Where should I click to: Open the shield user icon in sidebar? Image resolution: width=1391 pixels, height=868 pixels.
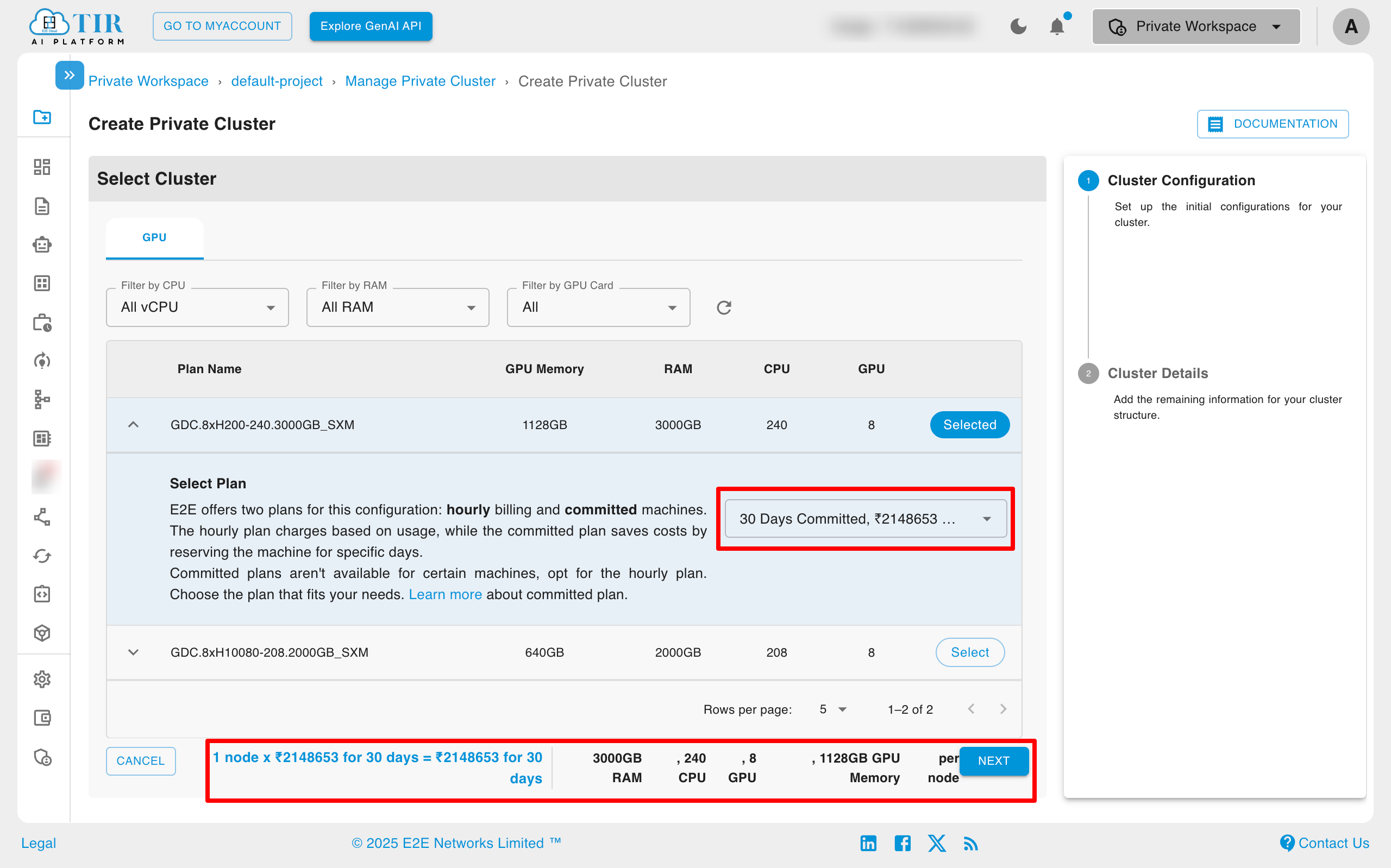[42, 757]
